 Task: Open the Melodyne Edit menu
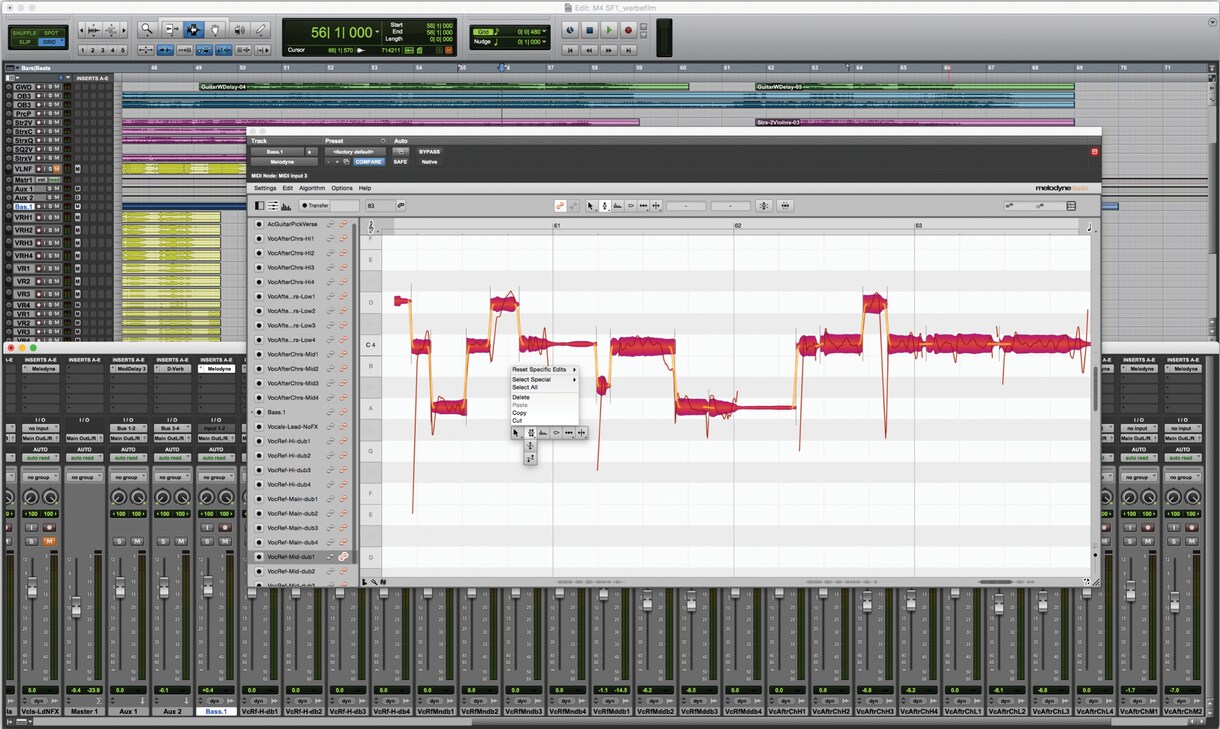point(288,188)
